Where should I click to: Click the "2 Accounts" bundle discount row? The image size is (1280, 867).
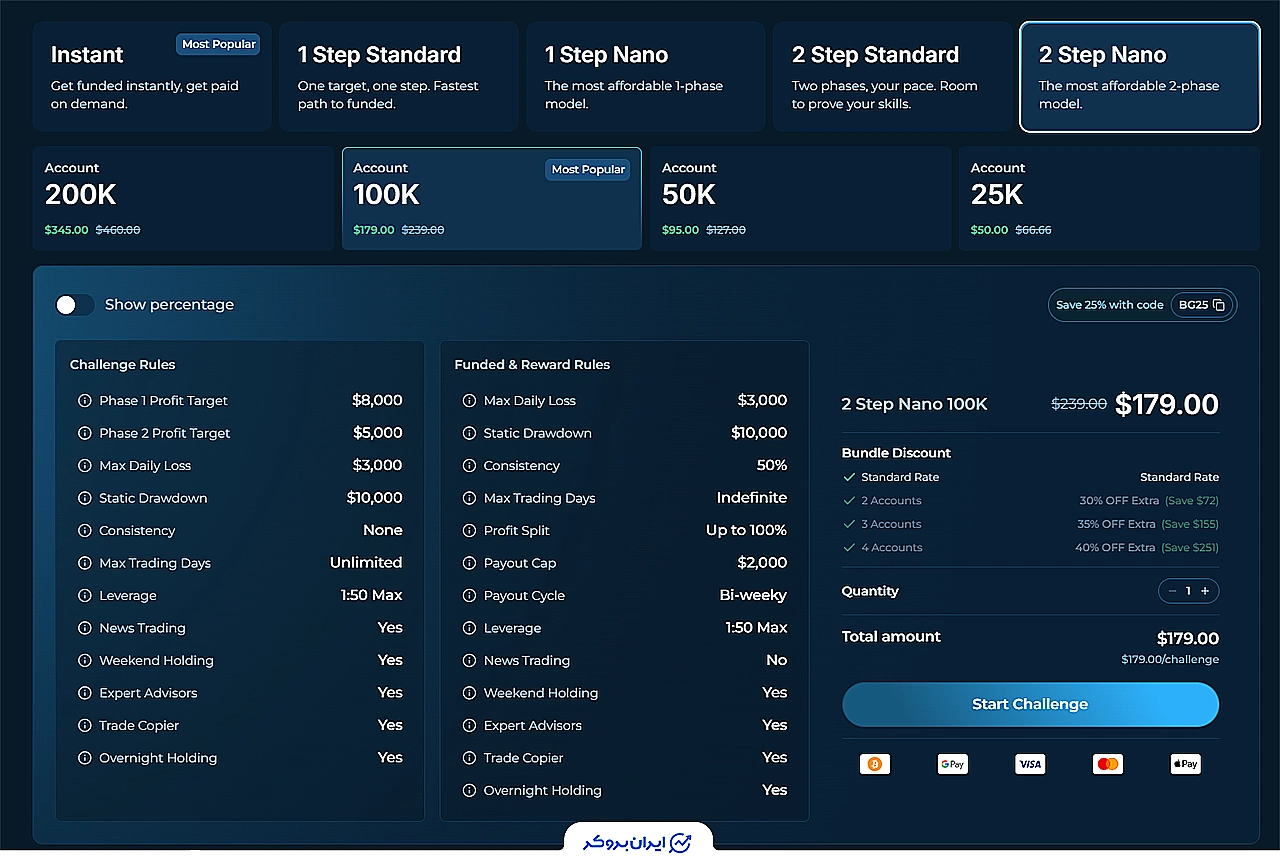coord(1030,501)
